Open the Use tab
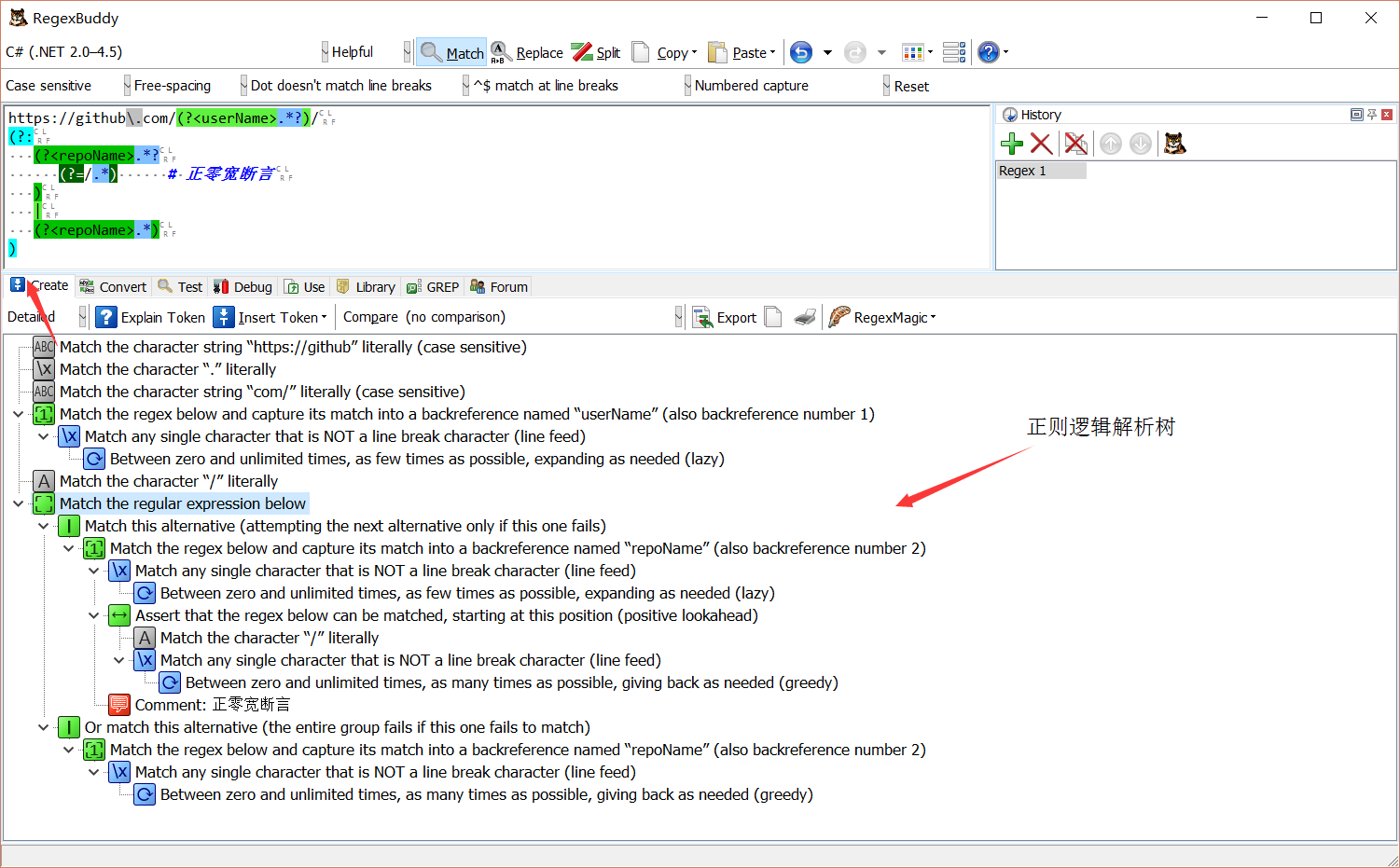 (x=305, y=287)
